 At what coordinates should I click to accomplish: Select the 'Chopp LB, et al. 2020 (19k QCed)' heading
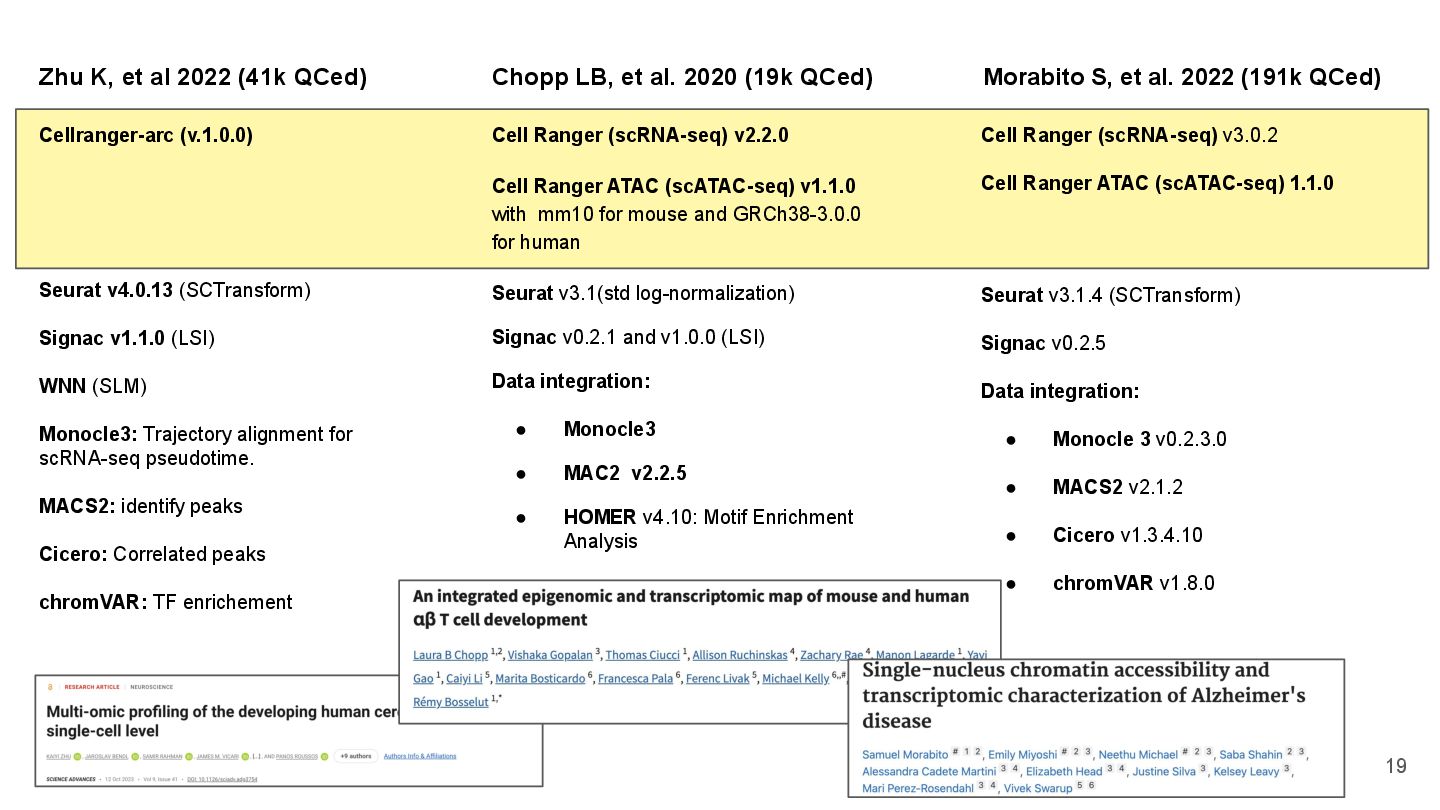pos(682,78)
